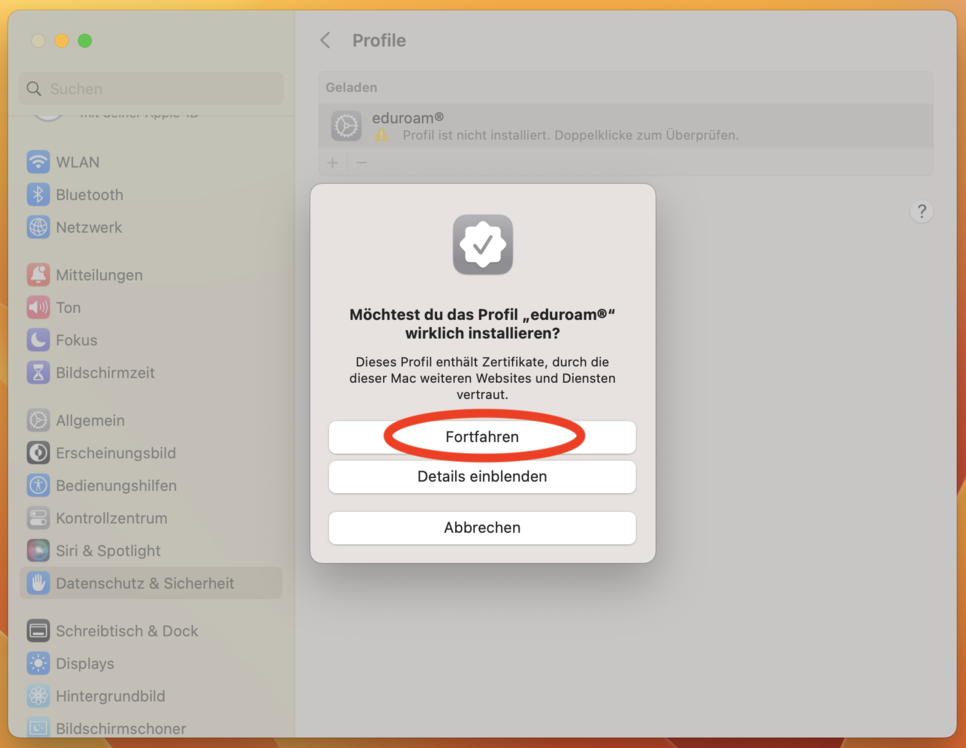
Task: Click Details einblenden button
Action: pos(482,476)
